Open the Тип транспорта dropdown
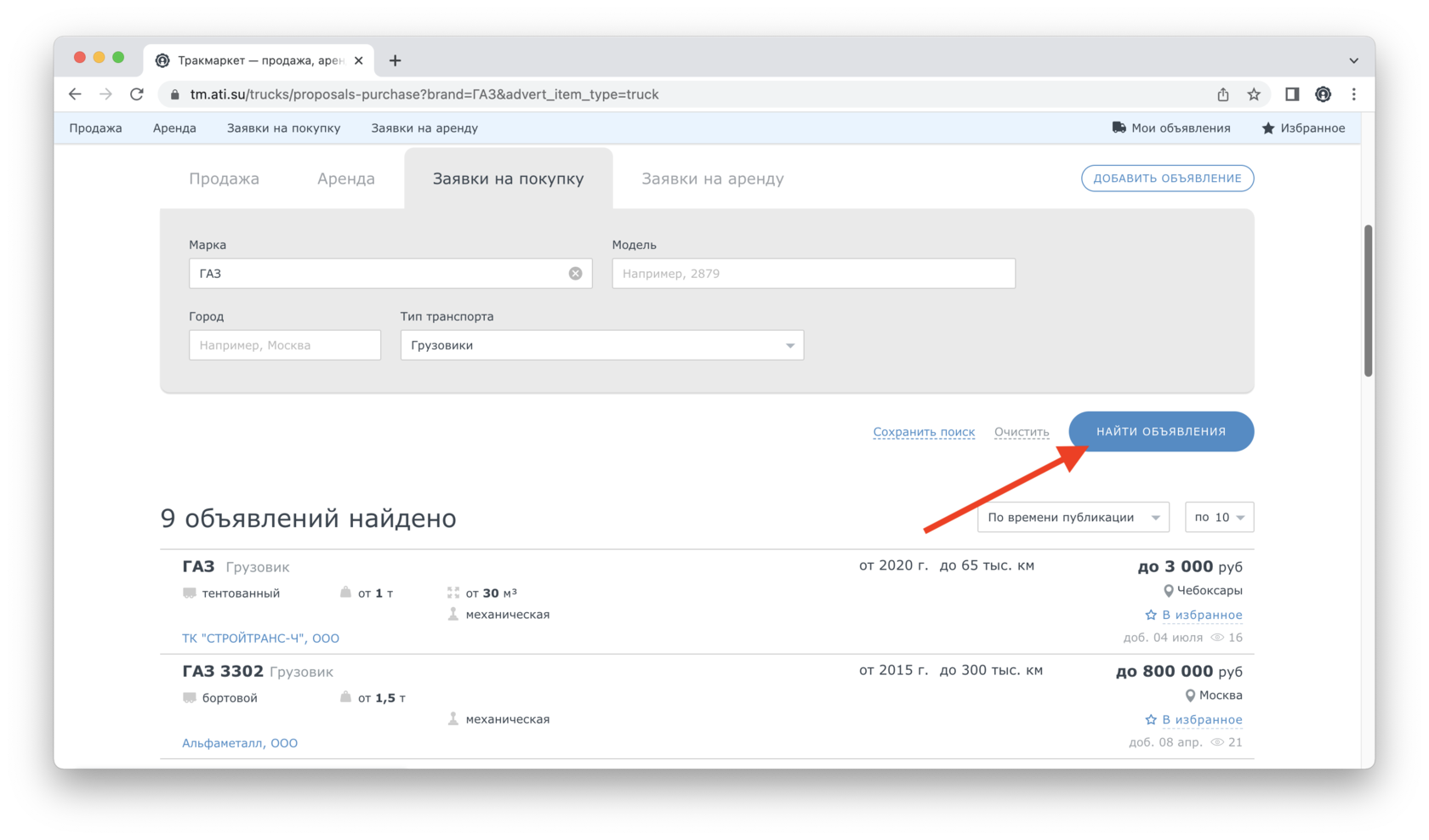The width and height of the screenshot is (1429, 840). [602, 345]
